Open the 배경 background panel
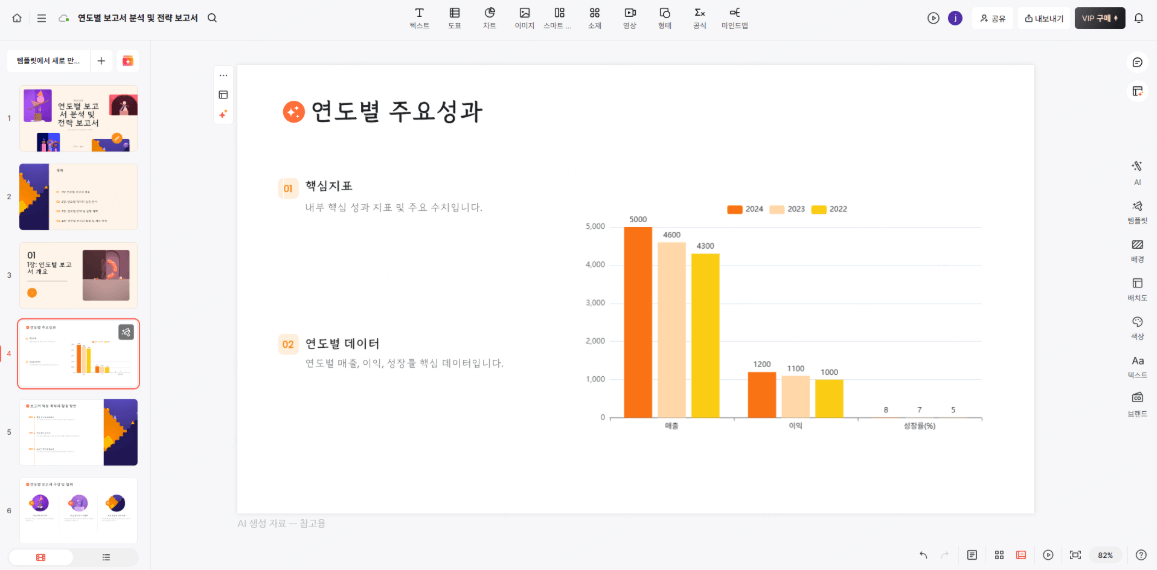 click(1138, 250)
